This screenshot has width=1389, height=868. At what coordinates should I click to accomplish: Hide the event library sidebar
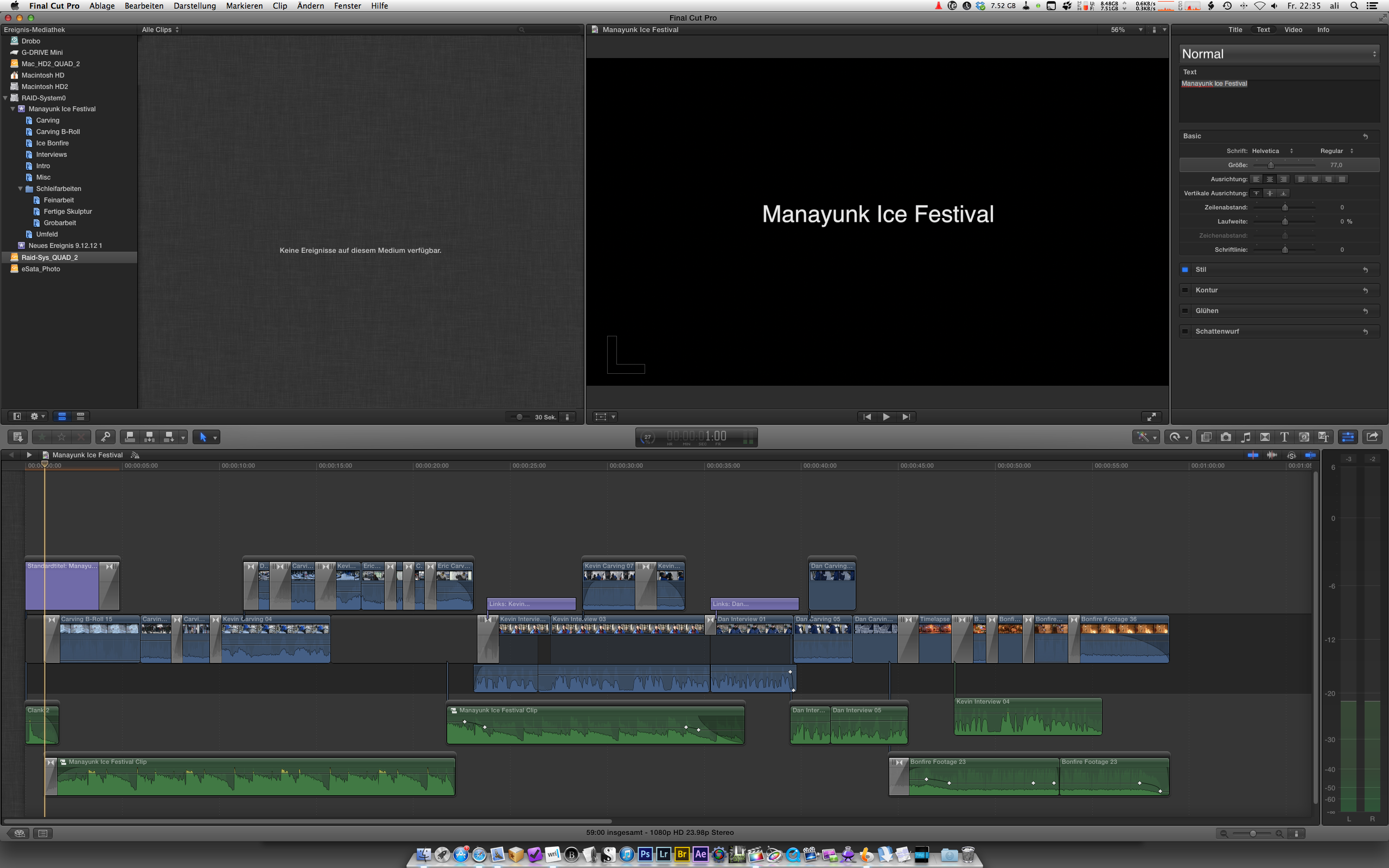pyautogui.click(x=17, y=416)
